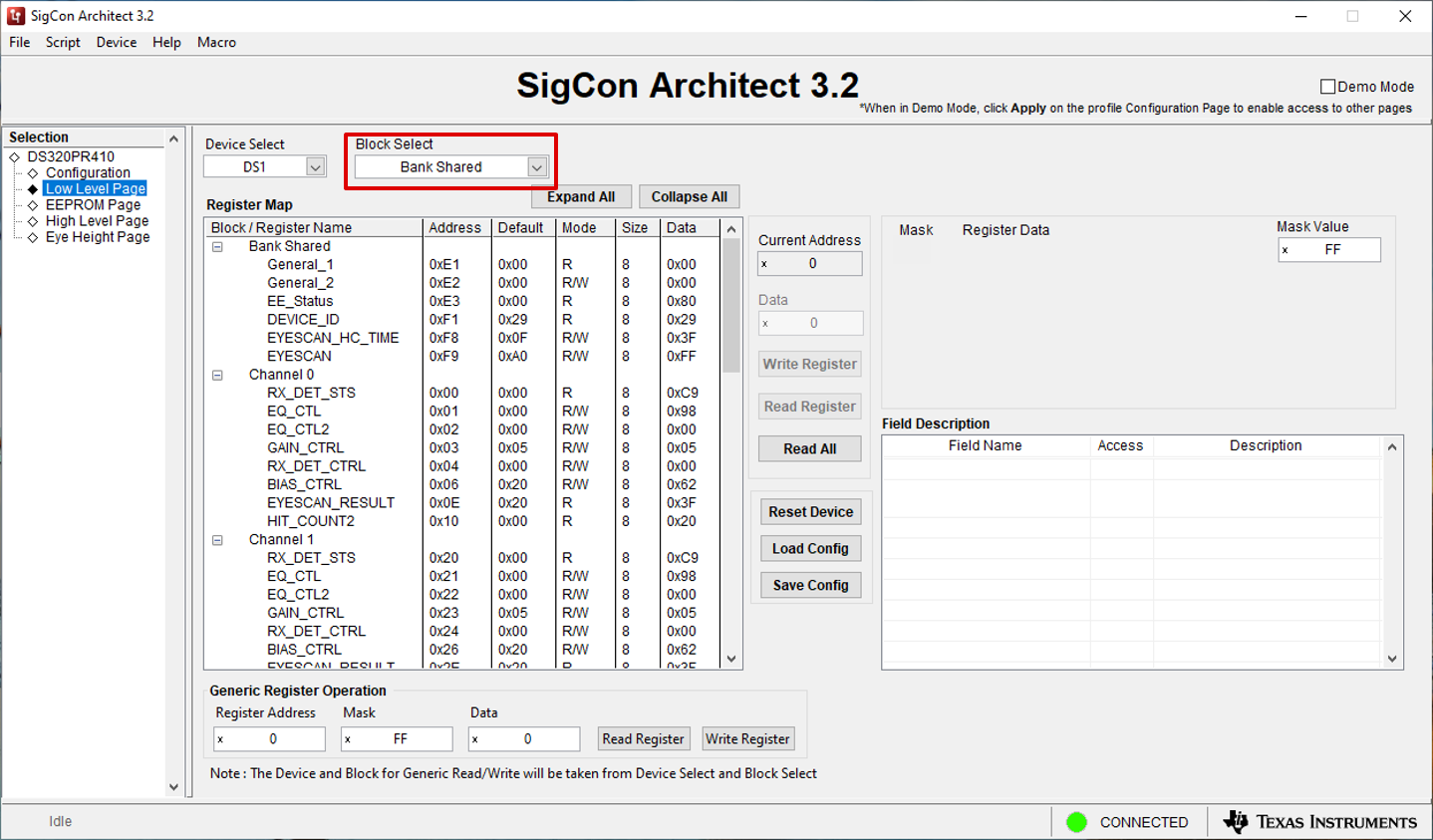This screenshot has width=1433, height=840.
Task: Select the EQ_CTL2 row at address 0x22
Action: click(x=463, y=595)
